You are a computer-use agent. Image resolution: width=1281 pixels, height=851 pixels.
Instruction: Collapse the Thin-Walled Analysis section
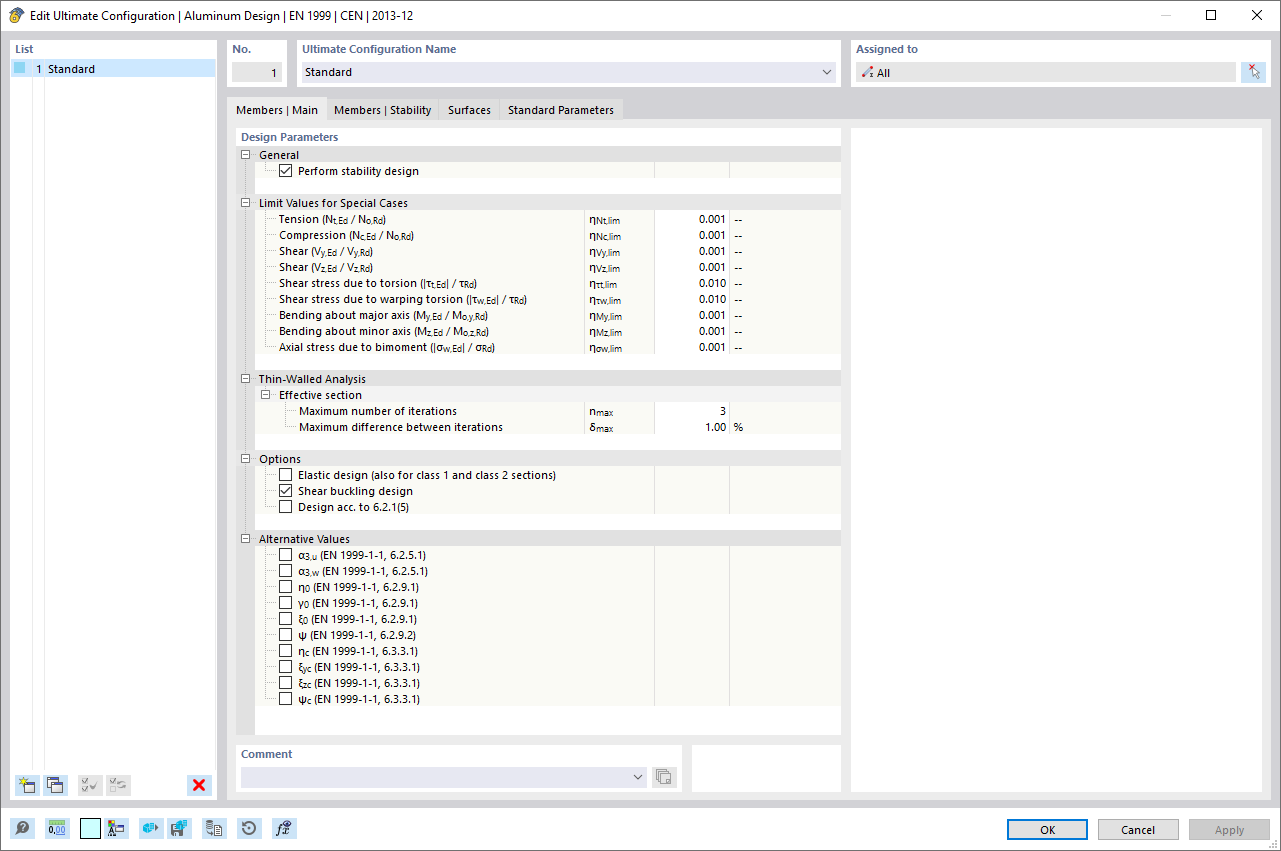[245, 378]
